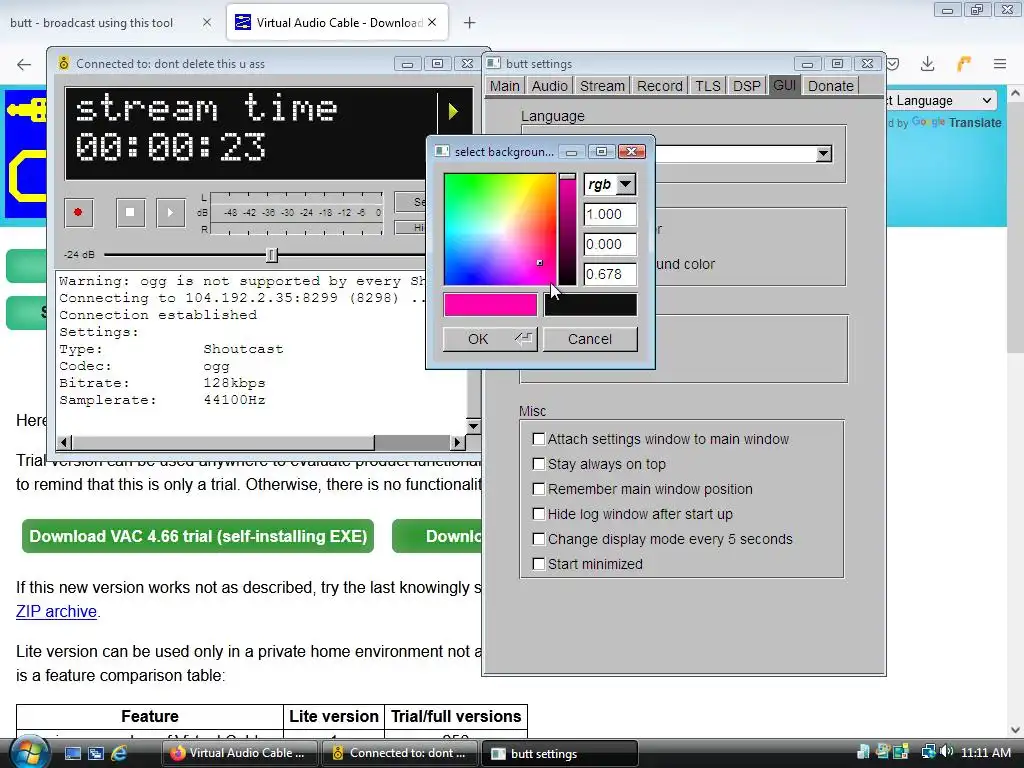The height and width of the screenshot is (768, 1024).
Task: Click the butt volume slider handle
Action: point(272,255)
